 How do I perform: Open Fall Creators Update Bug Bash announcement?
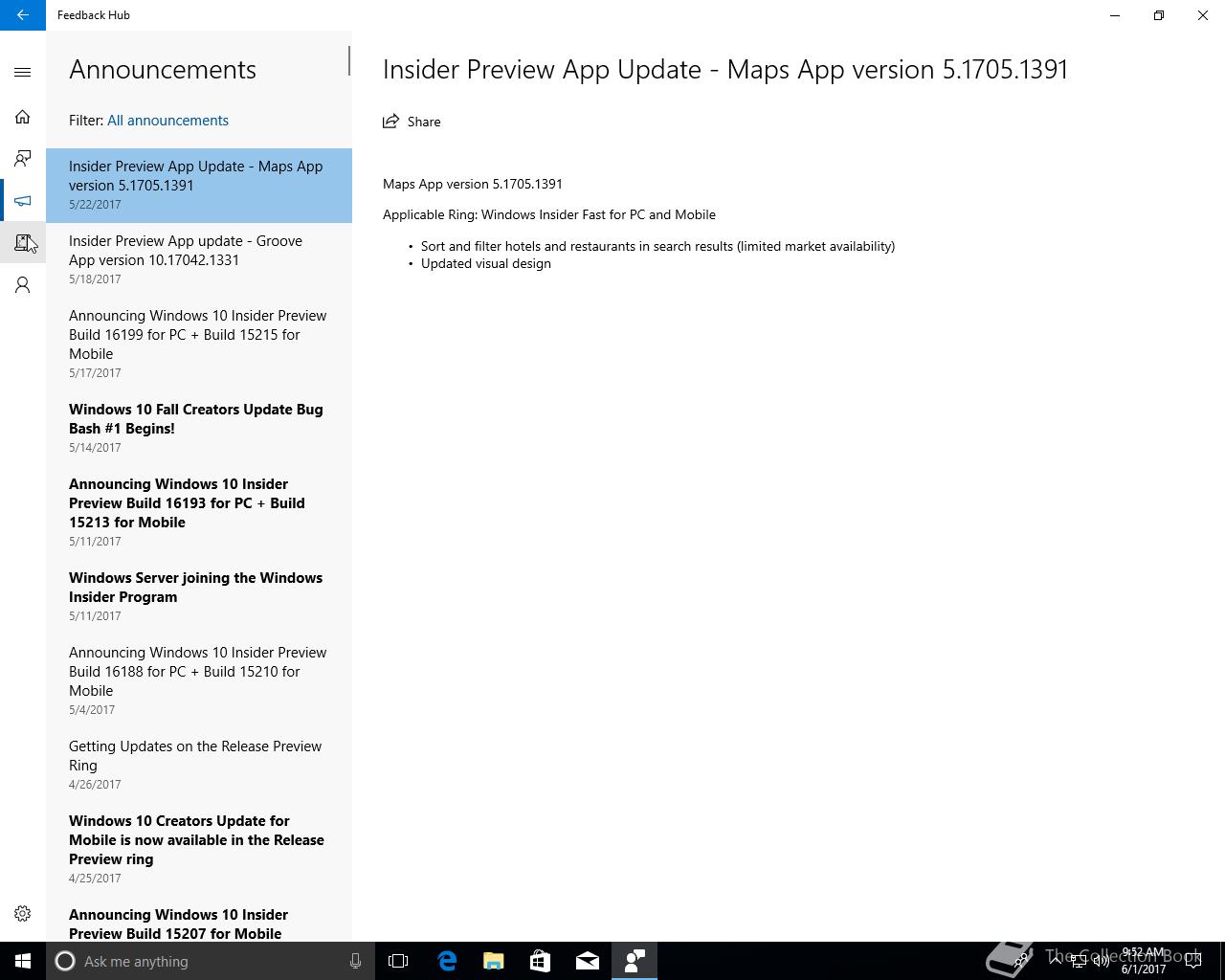click(x=199, y=429)
